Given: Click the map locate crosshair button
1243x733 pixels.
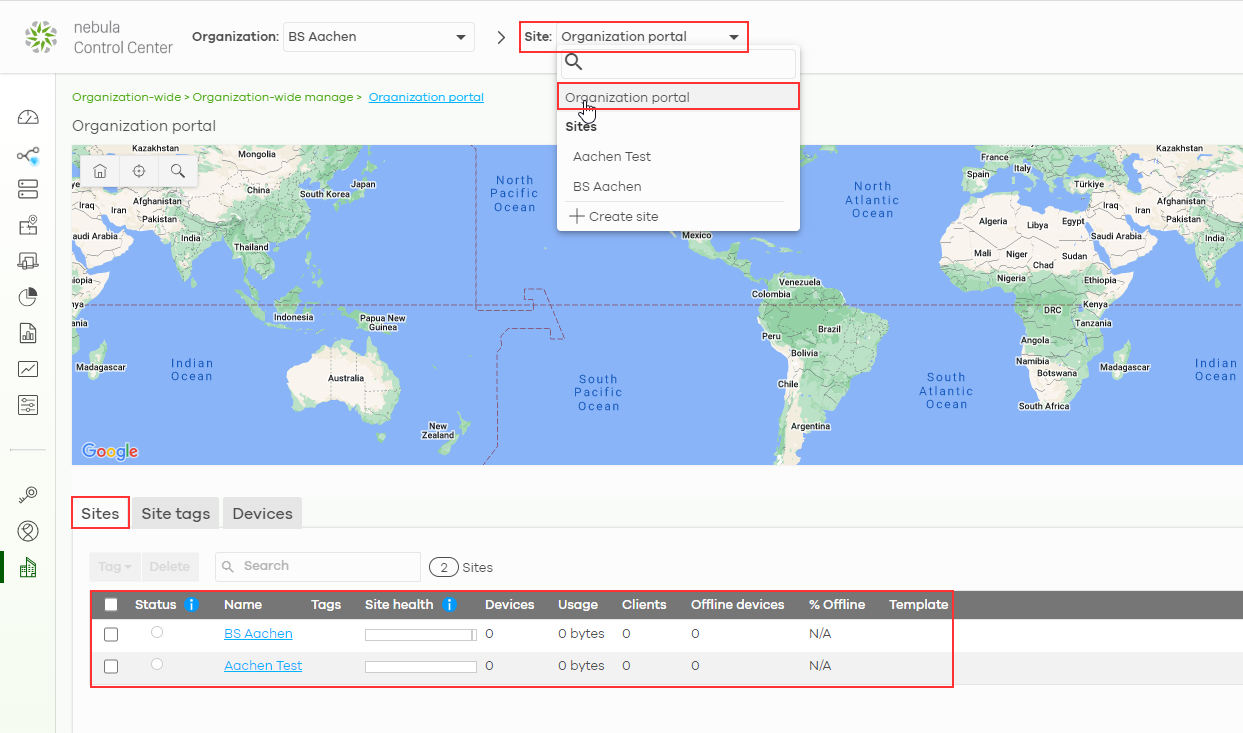Looking at the screenshot, I should pos(139,171).
